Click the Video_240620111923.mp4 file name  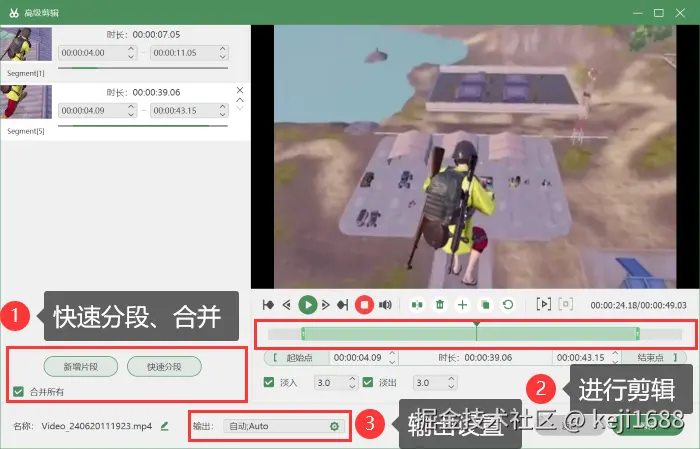[x=96, y=426]
